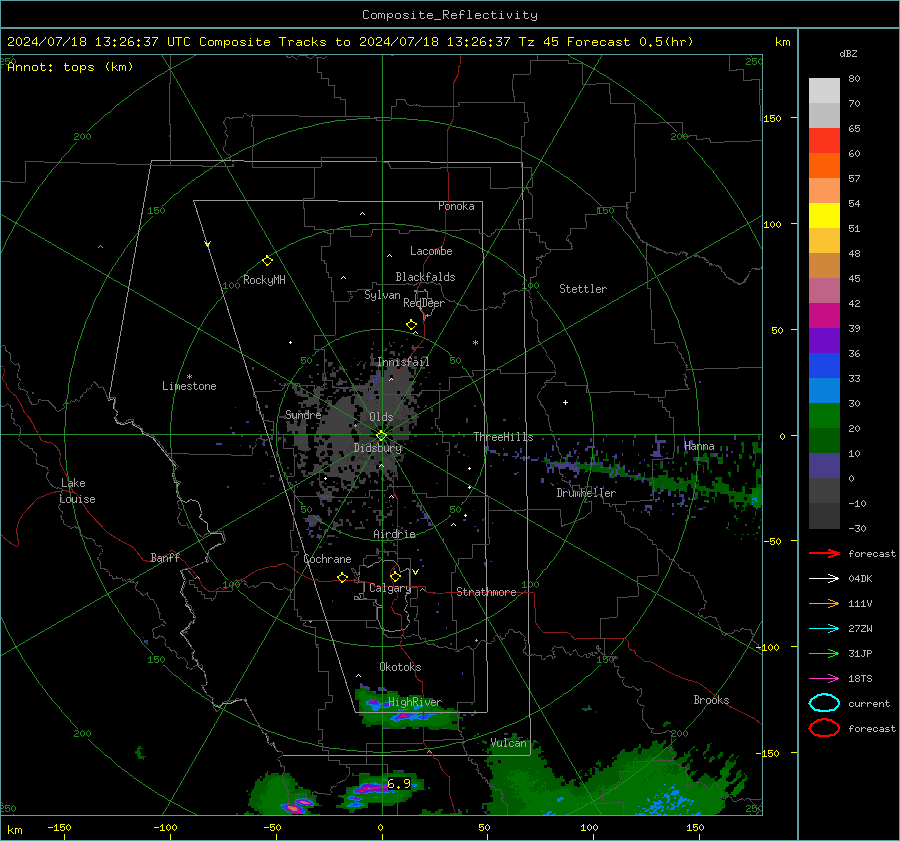Select the white 04DK arrow legend entry
This screenshot has width=900, height=841.
pyautogui.click(x=824, y=579)
